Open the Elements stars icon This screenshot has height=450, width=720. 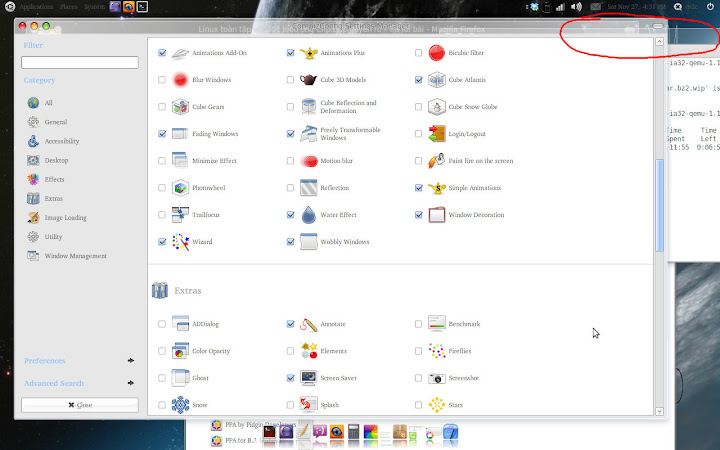click(309, 351)
